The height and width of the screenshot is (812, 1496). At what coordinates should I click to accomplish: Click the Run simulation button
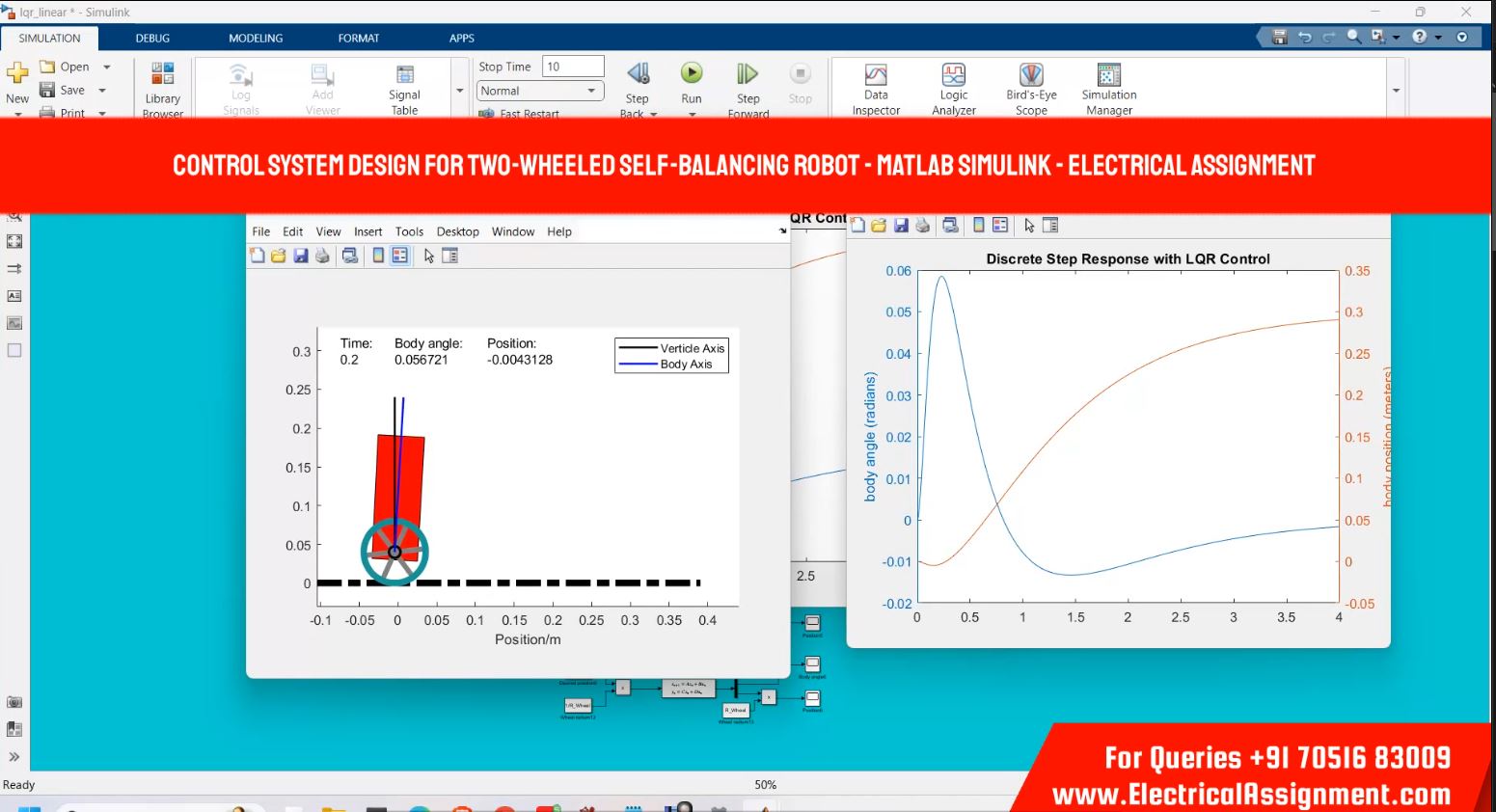coord(692,74)
